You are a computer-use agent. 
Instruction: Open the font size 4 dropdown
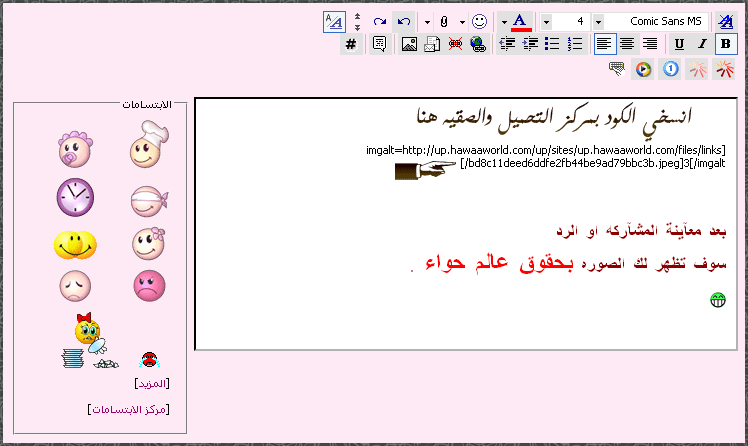click(x=598, y=21)
